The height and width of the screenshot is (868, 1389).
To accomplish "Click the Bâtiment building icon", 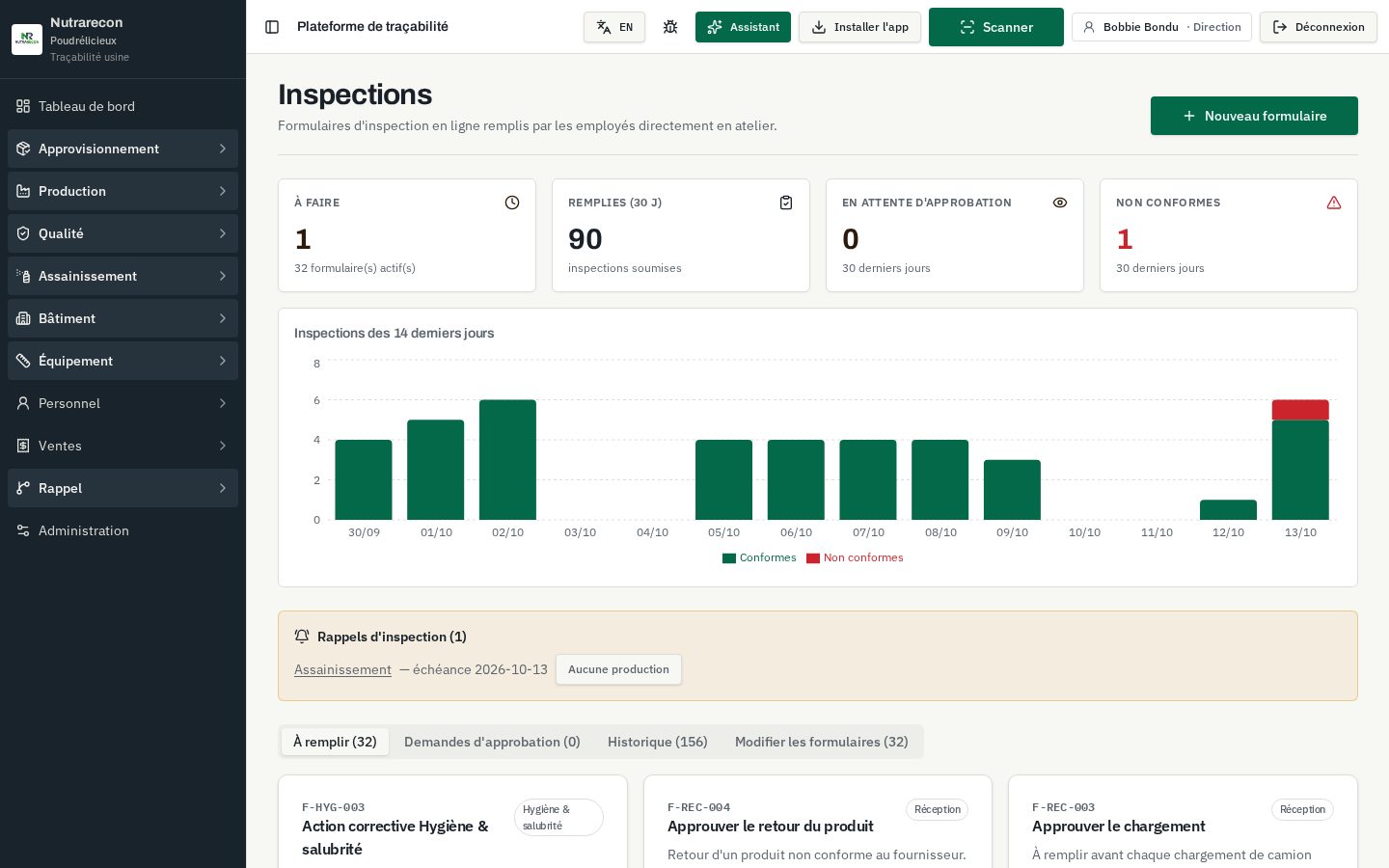I will (23, 318).
